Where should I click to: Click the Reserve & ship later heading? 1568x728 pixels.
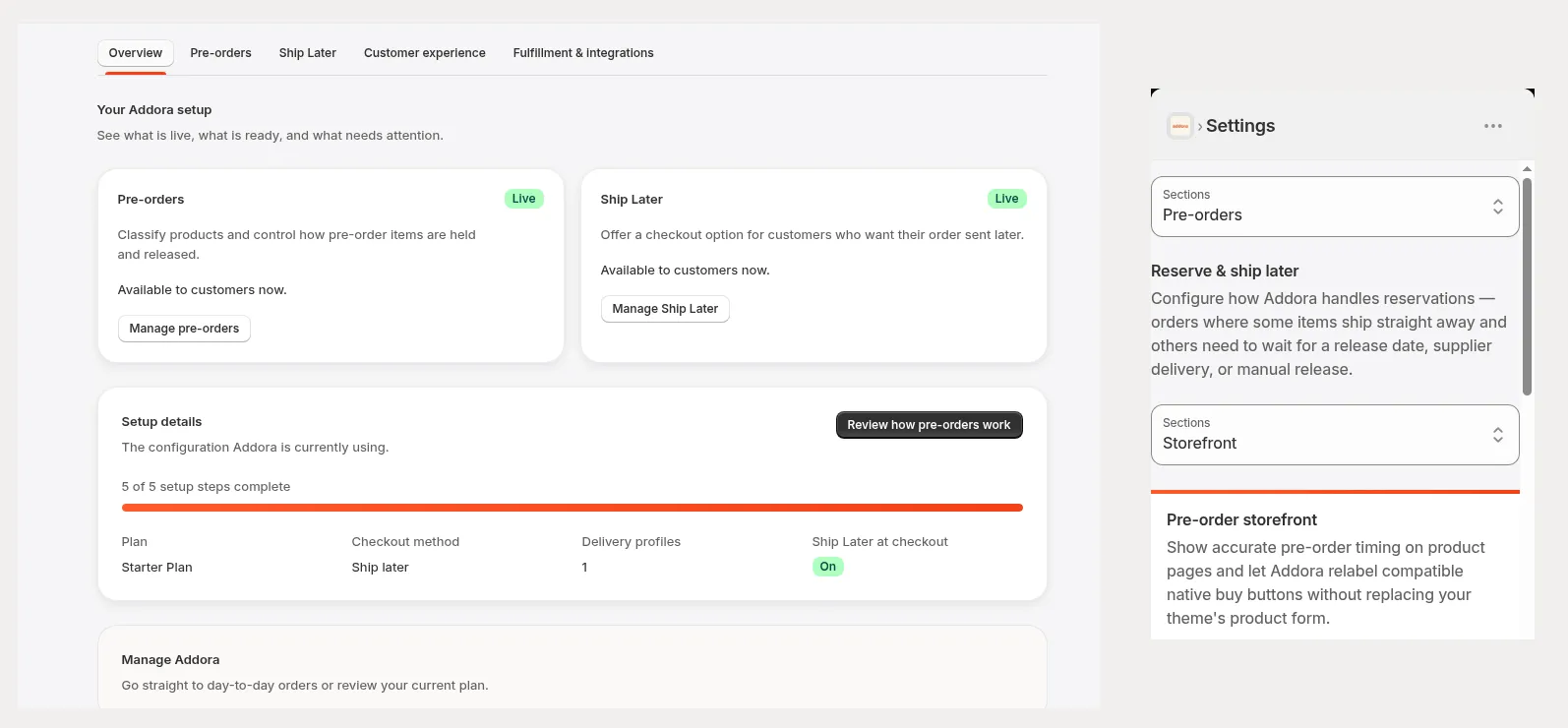[1225, 271]
